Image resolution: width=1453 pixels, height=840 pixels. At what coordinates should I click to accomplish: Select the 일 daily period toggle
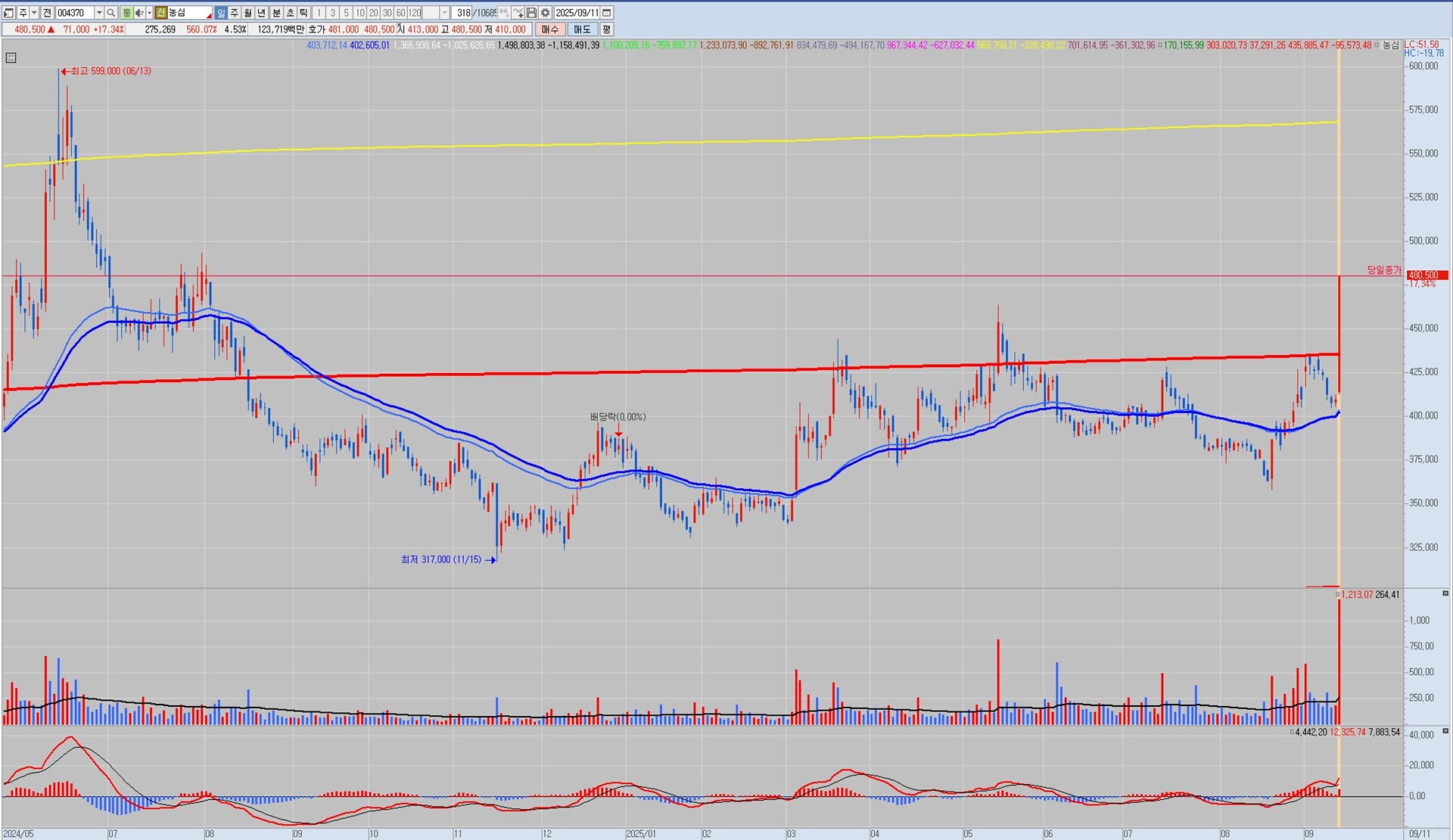[x=221, y=13]
